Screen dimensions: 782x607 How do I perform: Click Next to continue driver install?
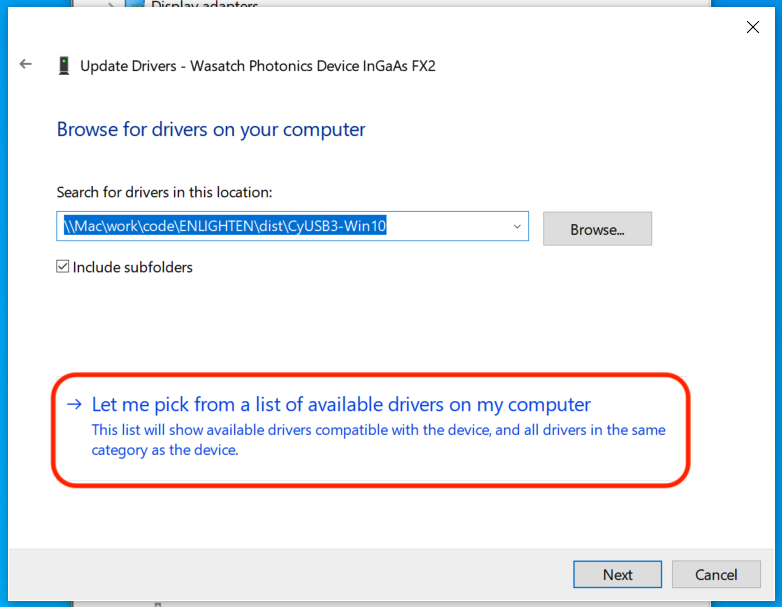[x=617, y=574]
